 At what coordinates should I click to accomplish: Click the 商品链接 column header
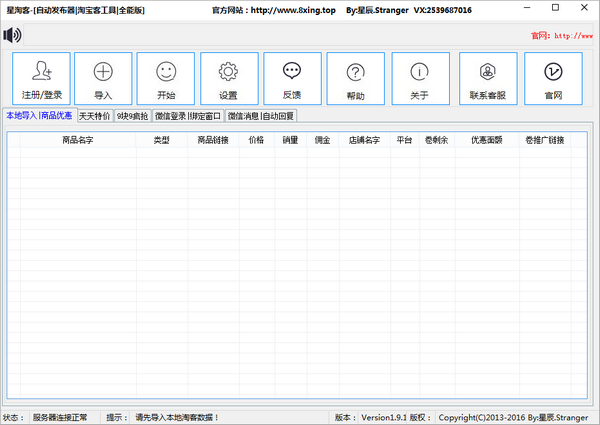[213, 140]
